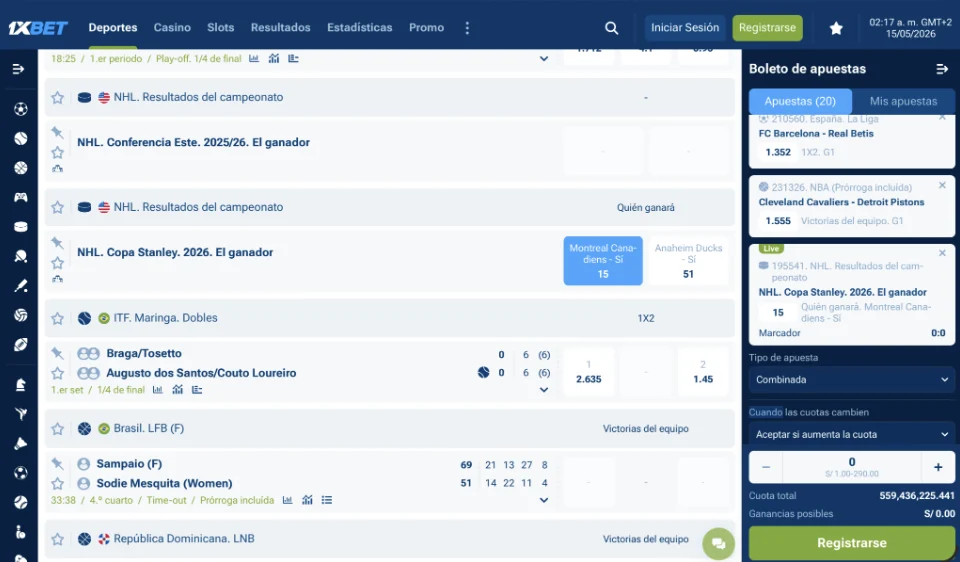Viewport: 960px width, 562px height.
Task: Open Resultados menu item
Action: 280,28
